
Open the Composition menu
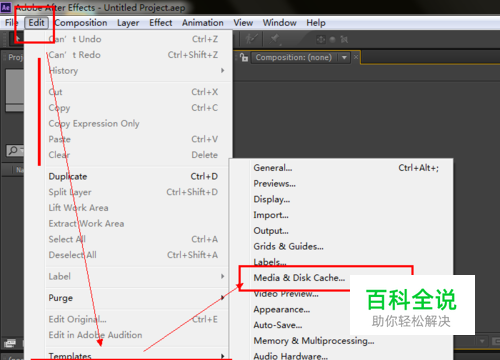(81, 23)
